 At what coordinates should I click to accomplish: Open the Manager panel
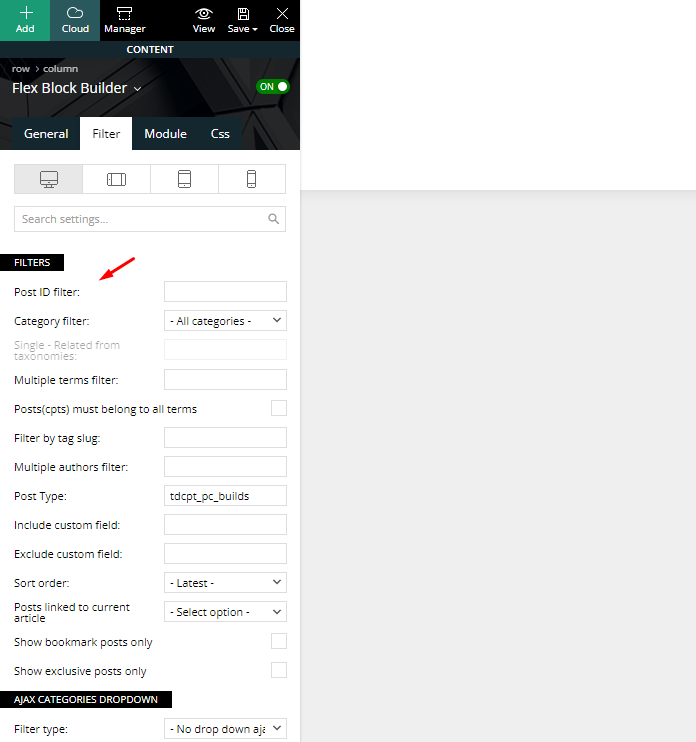[124, 20]
